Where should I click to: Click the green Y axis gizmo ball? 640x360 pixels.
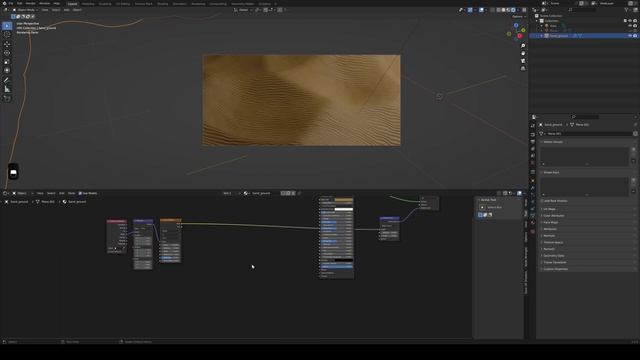click(523, 30)
